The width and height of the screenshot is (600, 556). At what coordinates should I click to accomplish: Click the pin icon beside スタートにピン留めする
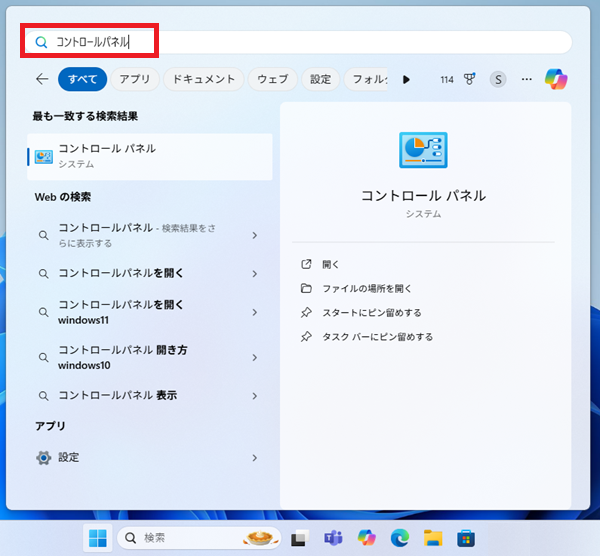(x=306, y=313)
